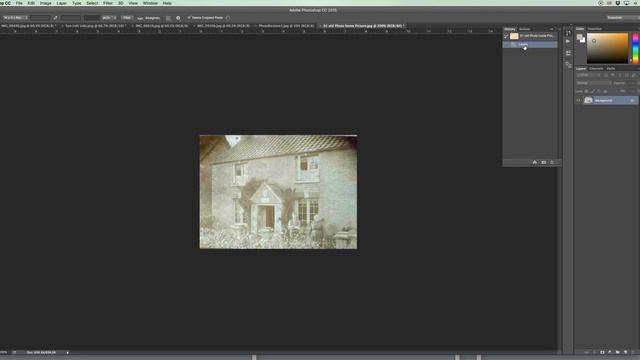This screenshot has height=360, width=640.
Task: Switch to the old Photo home Picture.jpg tab
Action: tap(362, 26)
